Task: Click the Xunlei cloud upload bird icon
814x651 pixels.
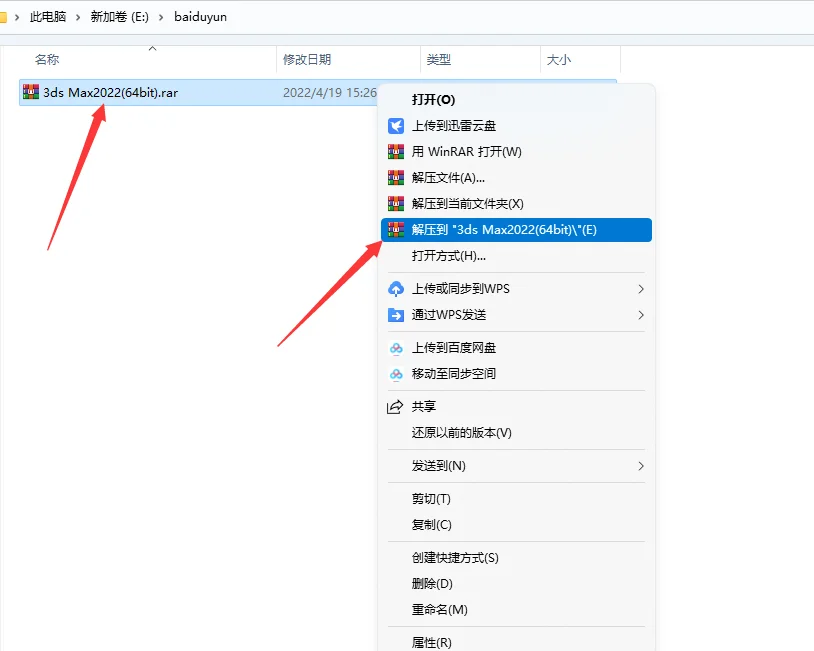Action: point(396,126)
